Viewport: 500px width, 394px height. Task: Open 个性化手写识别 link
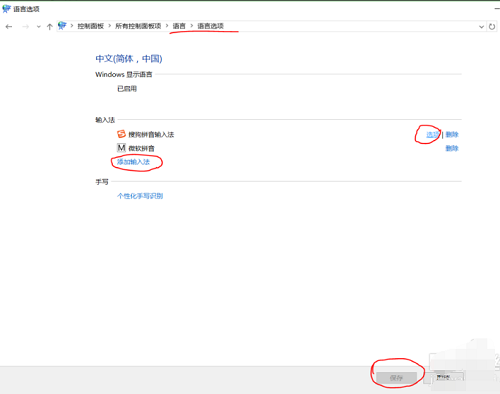point(140,196)
